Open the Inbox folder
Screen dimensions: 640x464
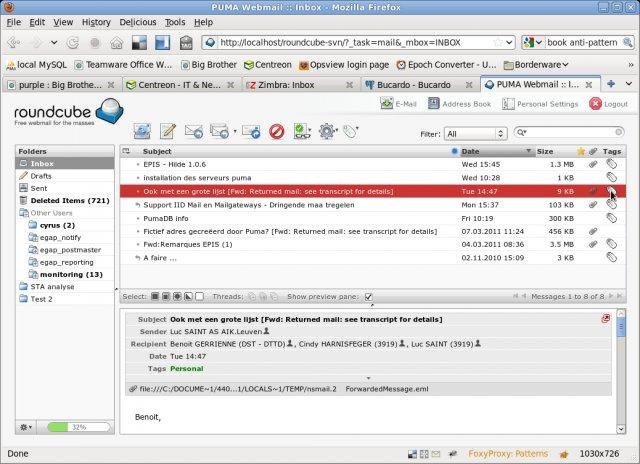click(65, 163)
